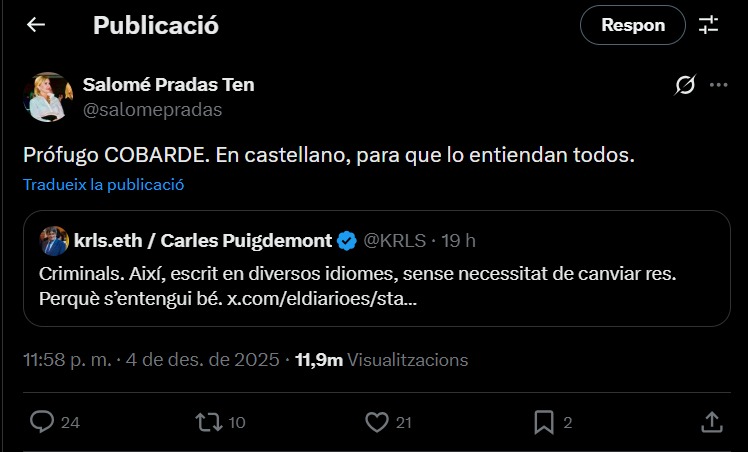
Task: Click Tradueix la publicació link
Action: [x=104, y=184]
